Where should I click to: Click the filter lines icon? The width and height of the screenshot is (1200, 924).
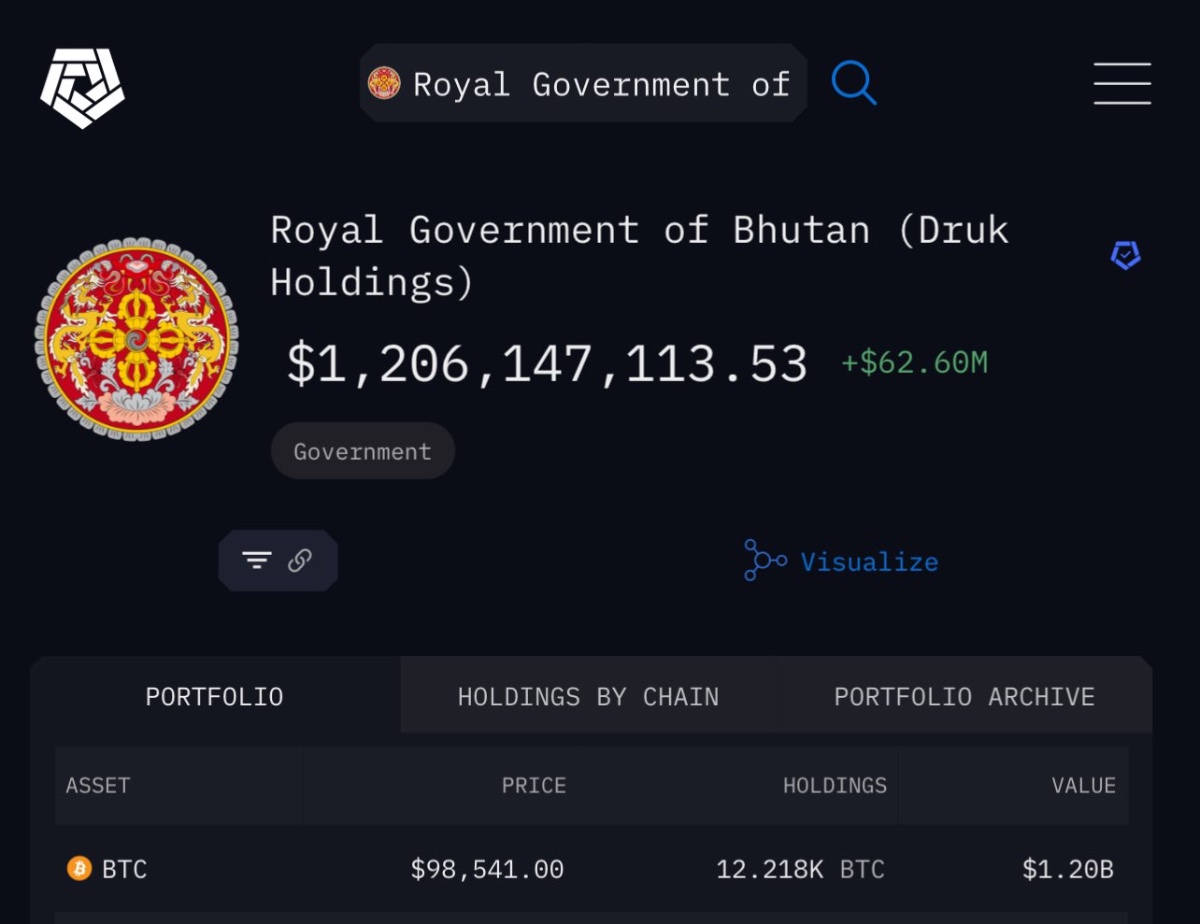257,561
